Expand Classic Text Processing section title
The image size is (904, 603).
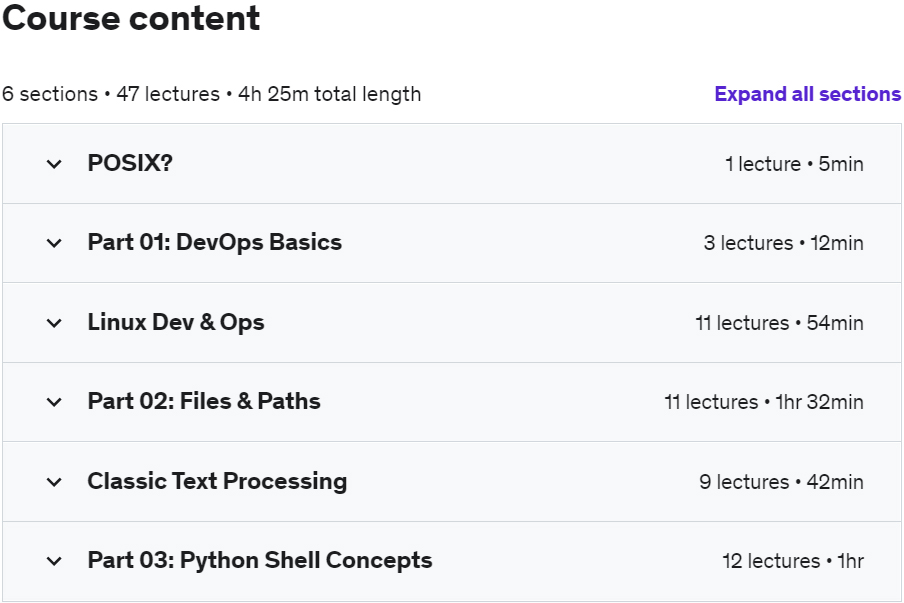(217, 481)
